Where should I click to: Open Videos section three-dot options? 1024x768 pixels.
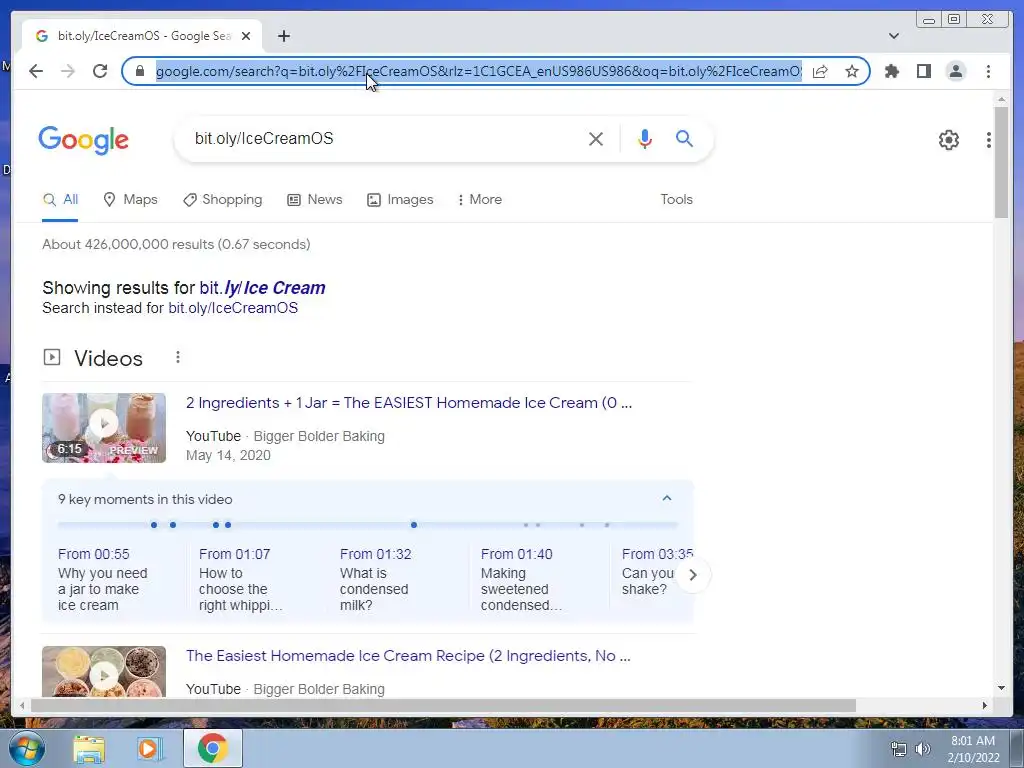click(x=178, y=357)
